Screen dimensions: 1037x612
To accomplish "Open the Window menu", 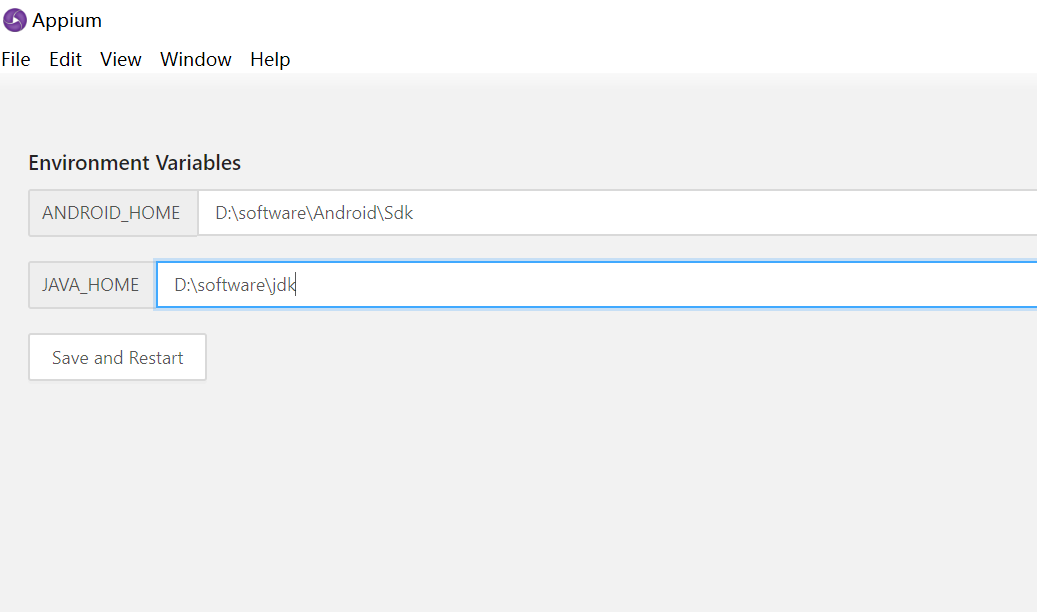I will click(x=196, y=60).
